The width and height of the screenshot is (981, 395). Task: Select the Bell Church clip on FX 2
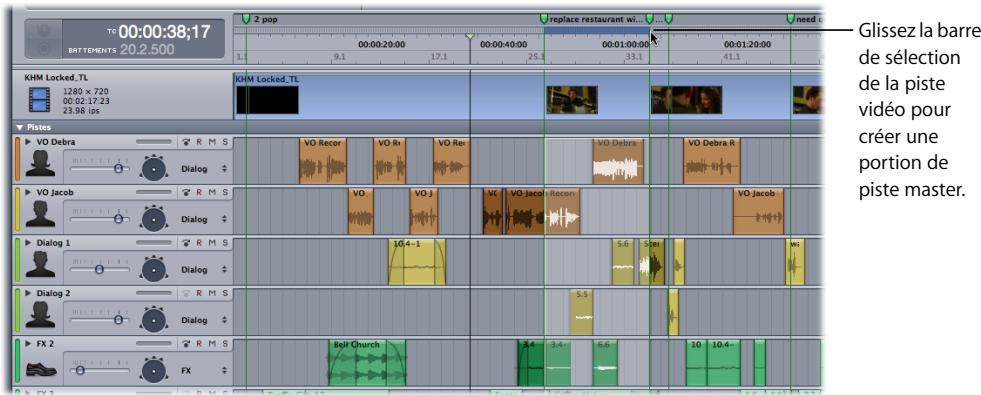pos(367,363)
